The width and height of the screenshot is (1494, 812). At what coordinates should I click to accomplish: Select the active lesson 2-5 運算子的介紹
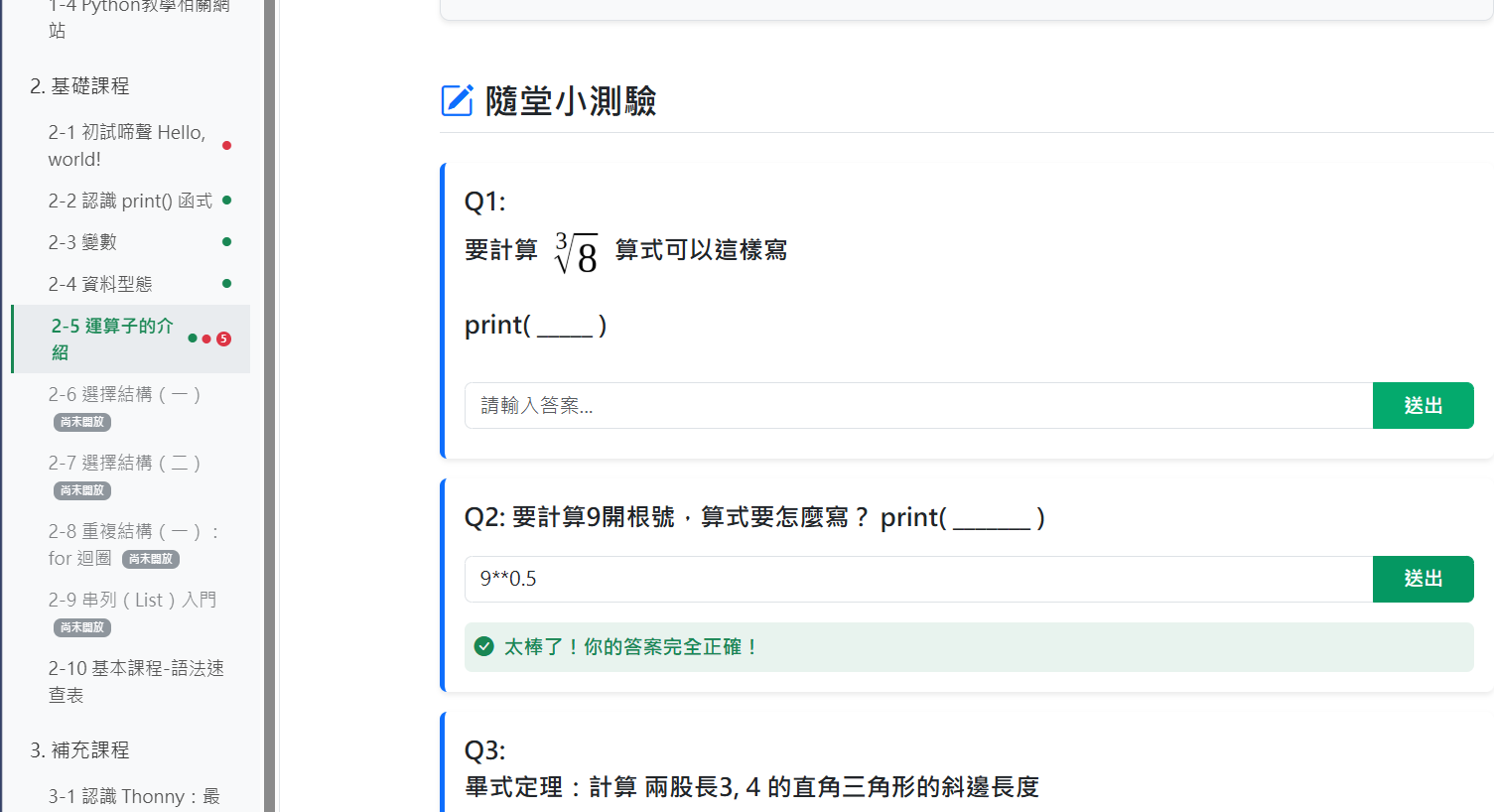[x=111, y=339]
